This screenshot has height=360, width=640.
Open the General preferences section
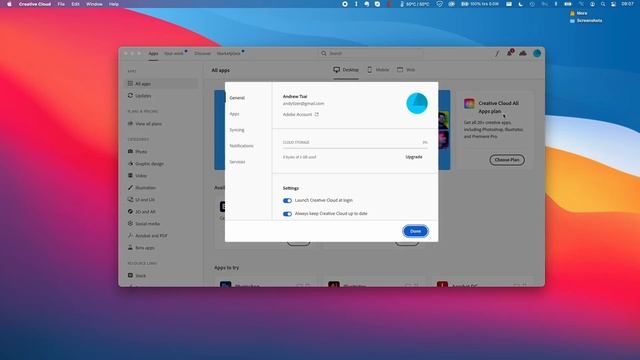click(x=237, y=98)
